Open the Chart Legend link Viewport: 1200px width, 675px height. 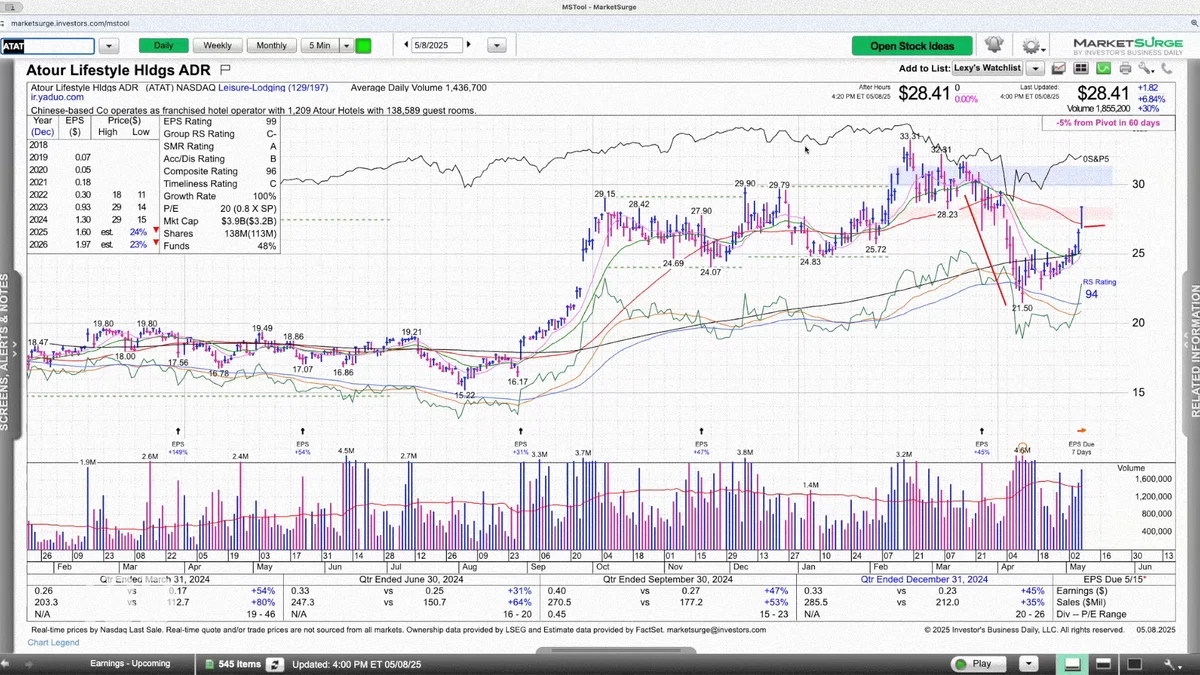pos(54,642)
